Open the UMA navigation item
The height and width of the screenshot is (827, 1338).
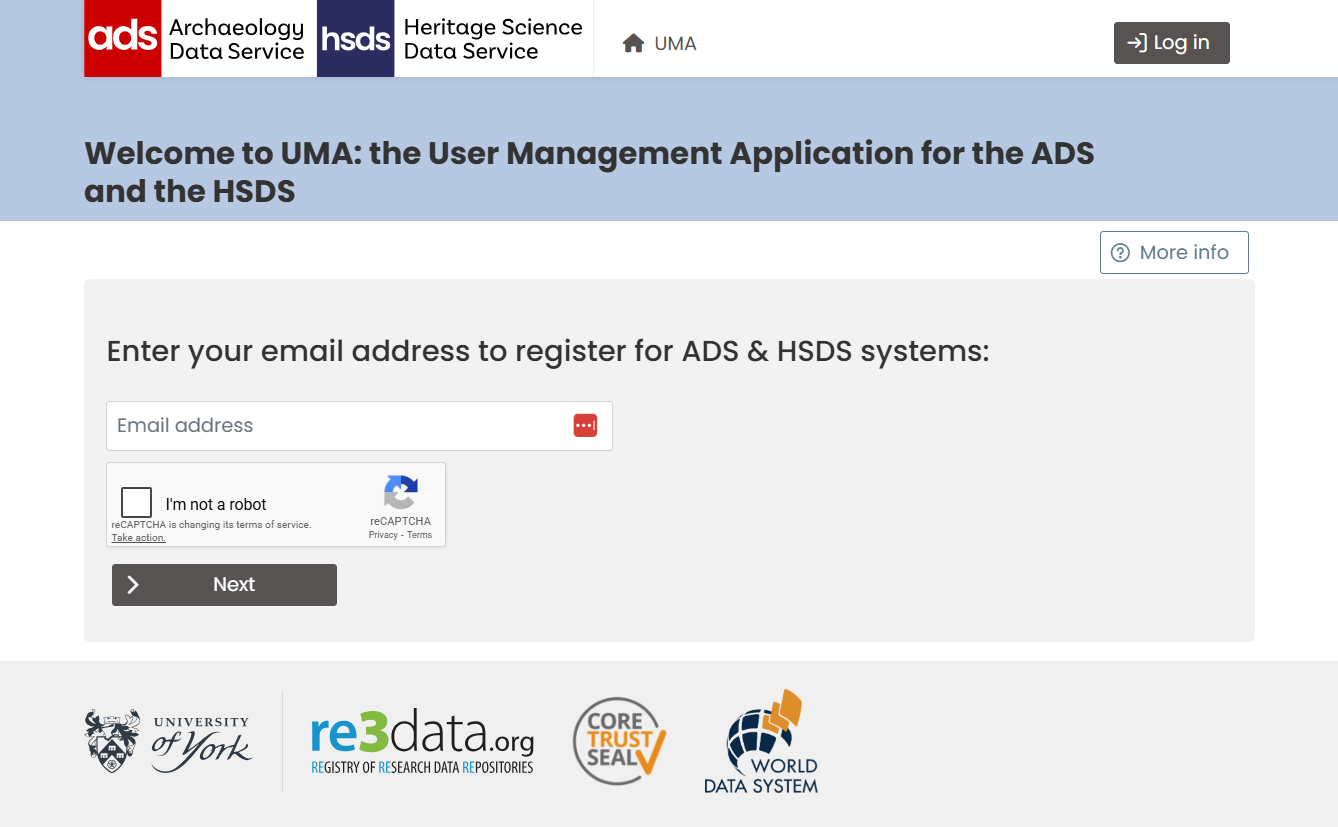tap(674, 43)
